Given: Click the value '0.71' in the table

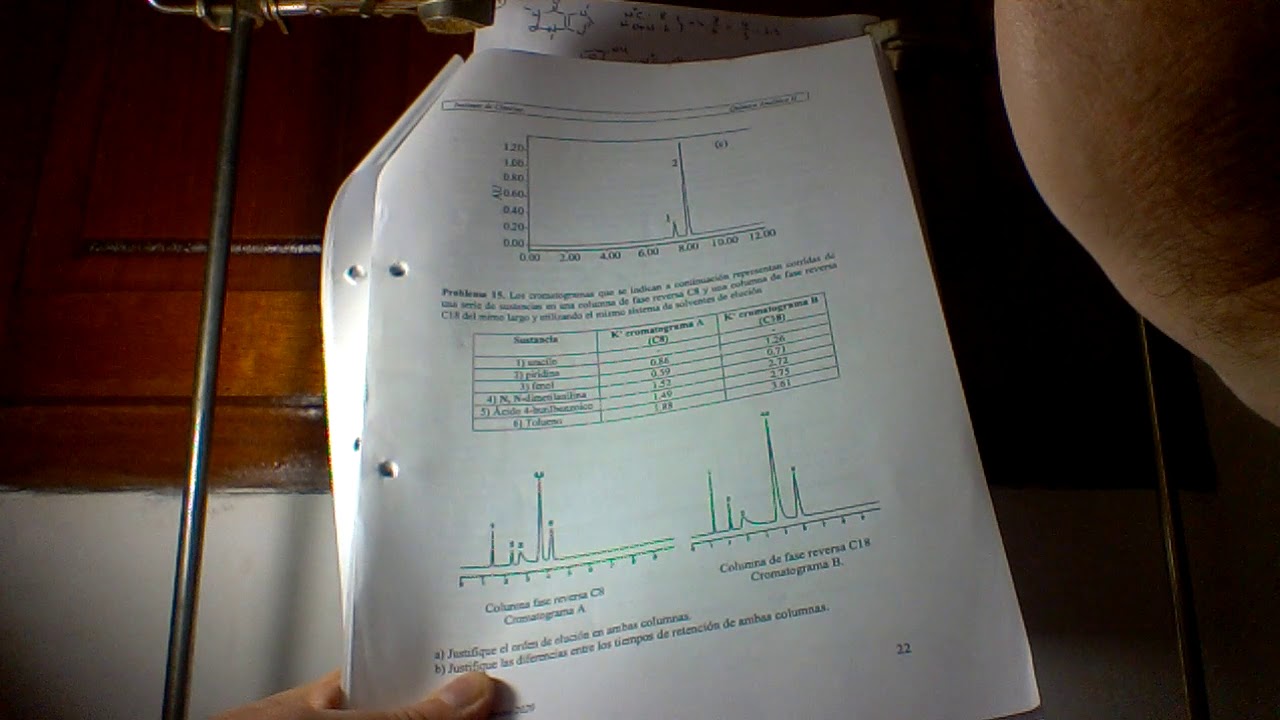Looking at the screenshot, I should point(776,350).
